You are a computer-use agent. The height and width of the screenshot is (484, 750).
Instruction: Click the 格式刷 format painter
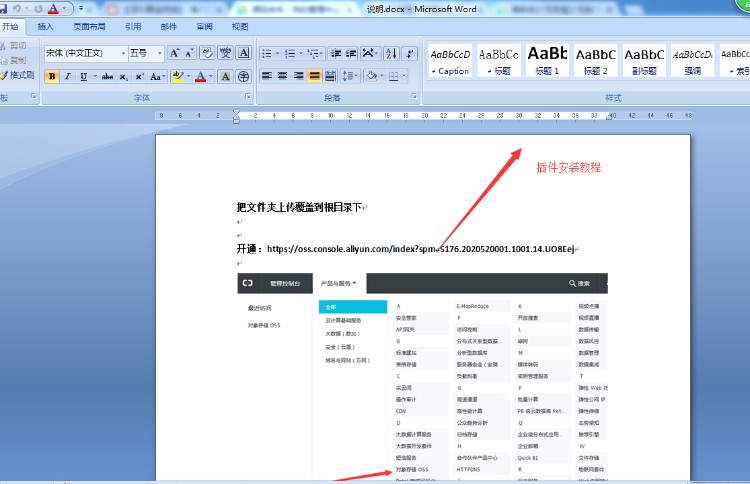point(17,75)
